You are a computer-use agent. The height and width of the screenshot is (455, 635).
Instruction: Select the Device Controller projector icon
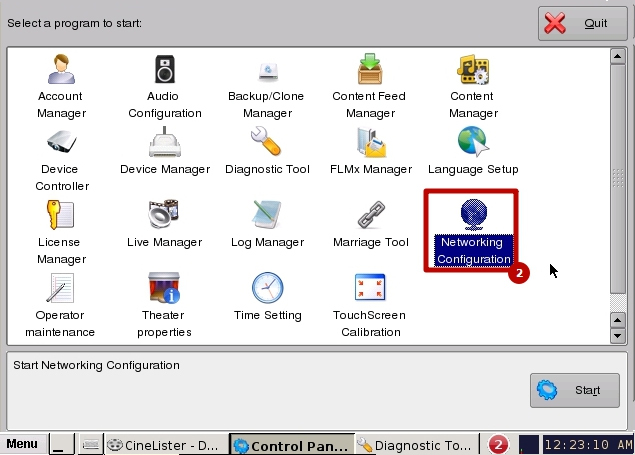tap(61, 142)
